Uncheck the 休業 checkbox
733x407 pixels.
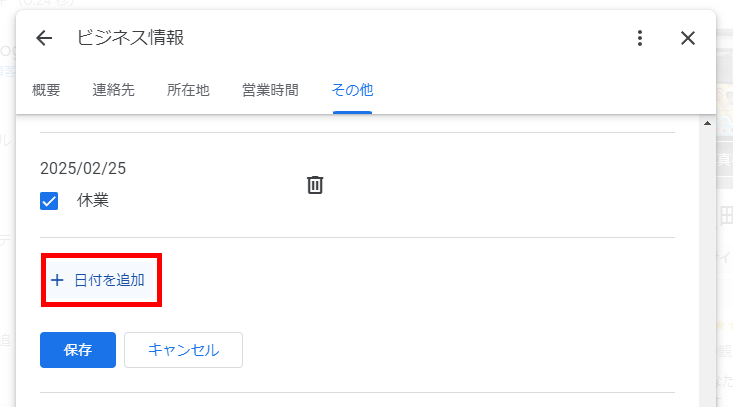click(x=49, y=201)
